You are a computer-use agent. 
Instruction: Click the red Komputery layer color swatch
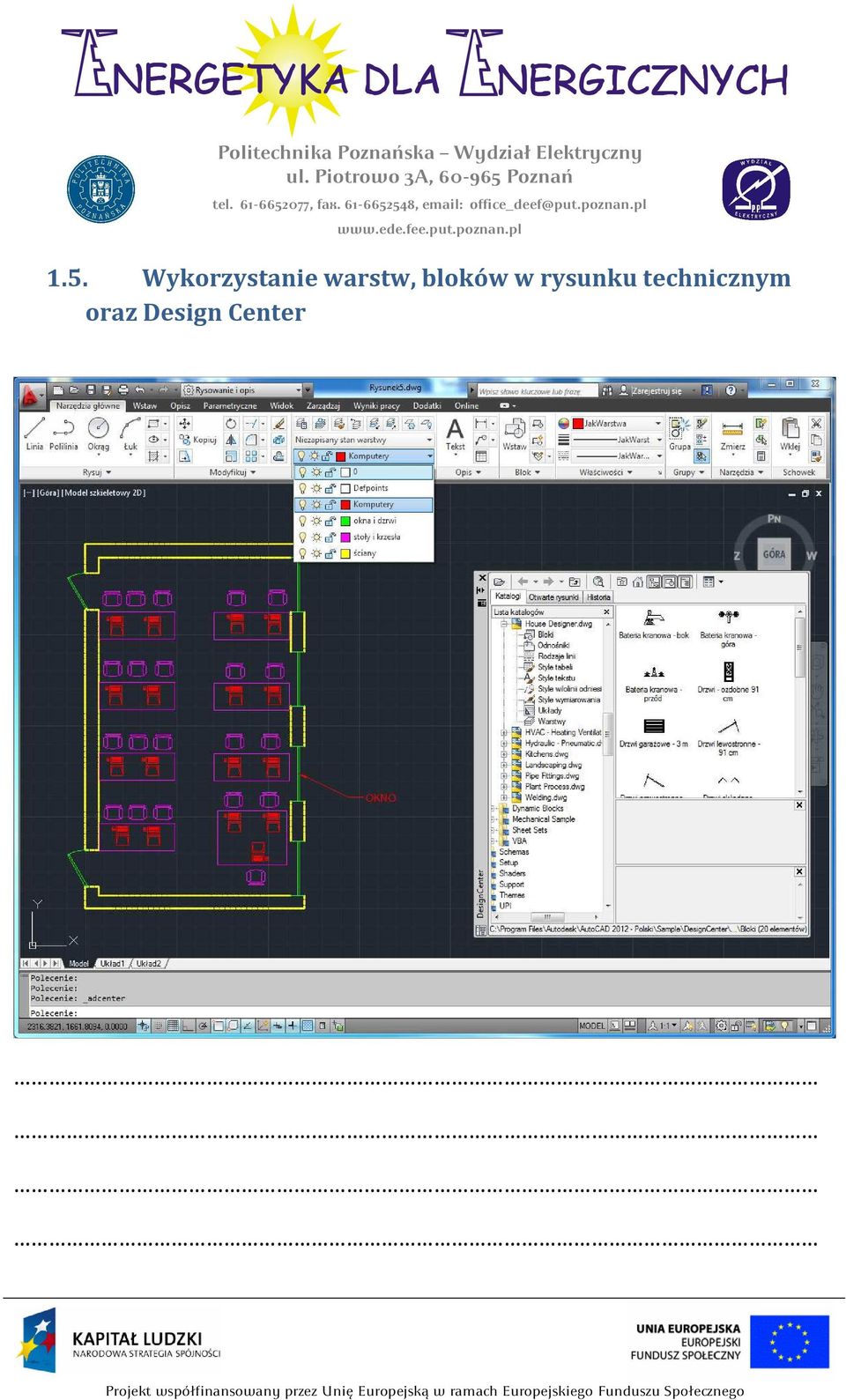346,505
